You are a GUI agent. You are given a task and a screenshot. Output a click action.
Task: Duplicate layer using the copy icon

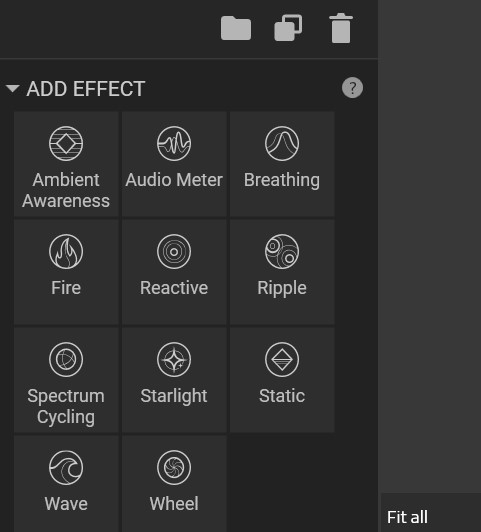click(x=288, y=28)
